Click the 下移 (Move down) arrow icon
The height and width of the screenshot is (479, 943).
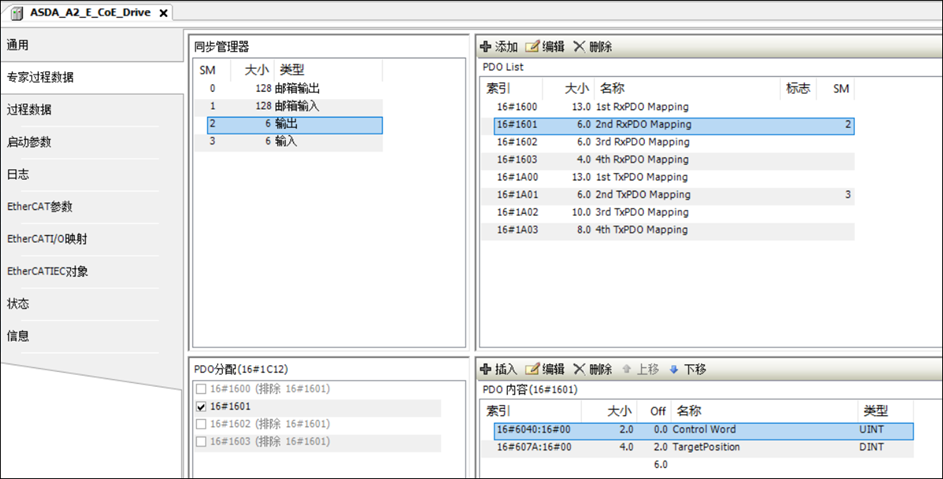pos(673,369)
